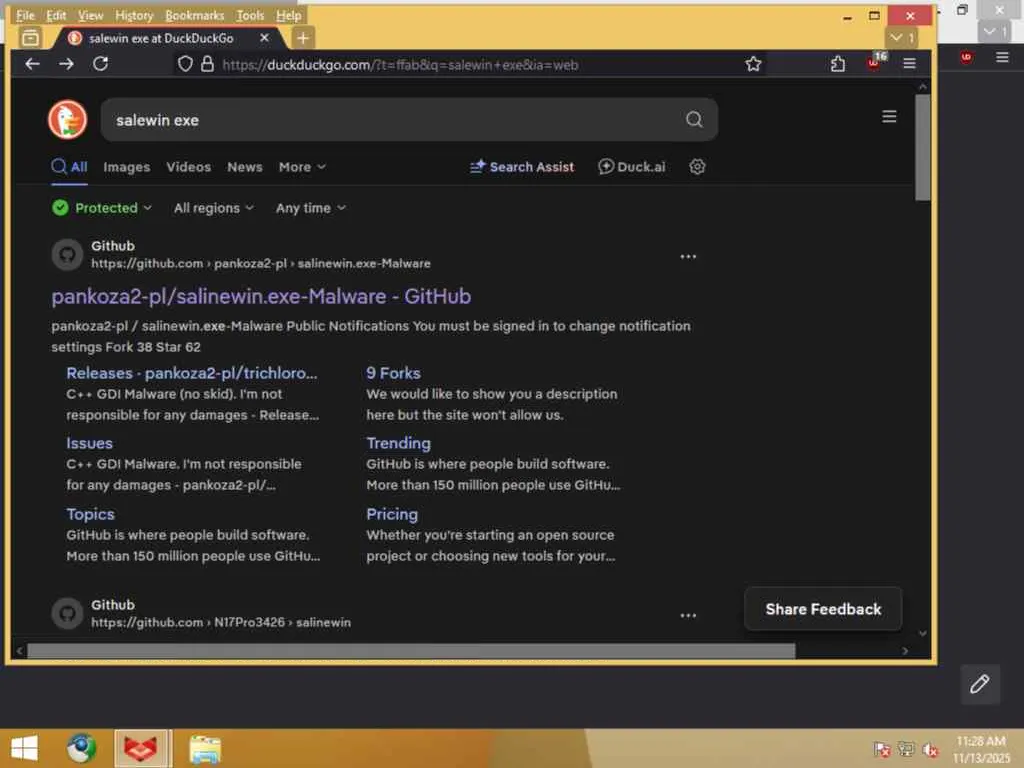
Task: Click the DuckDuckGo duck logo
Action: [67, 120]
